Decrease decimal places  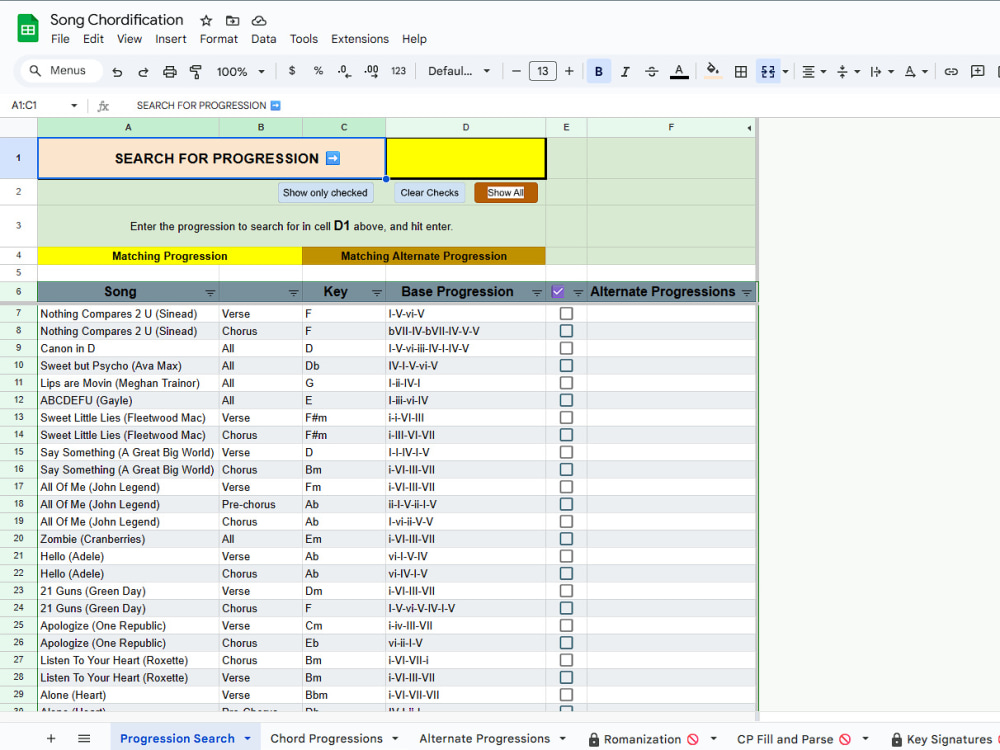tap(344, 71)
